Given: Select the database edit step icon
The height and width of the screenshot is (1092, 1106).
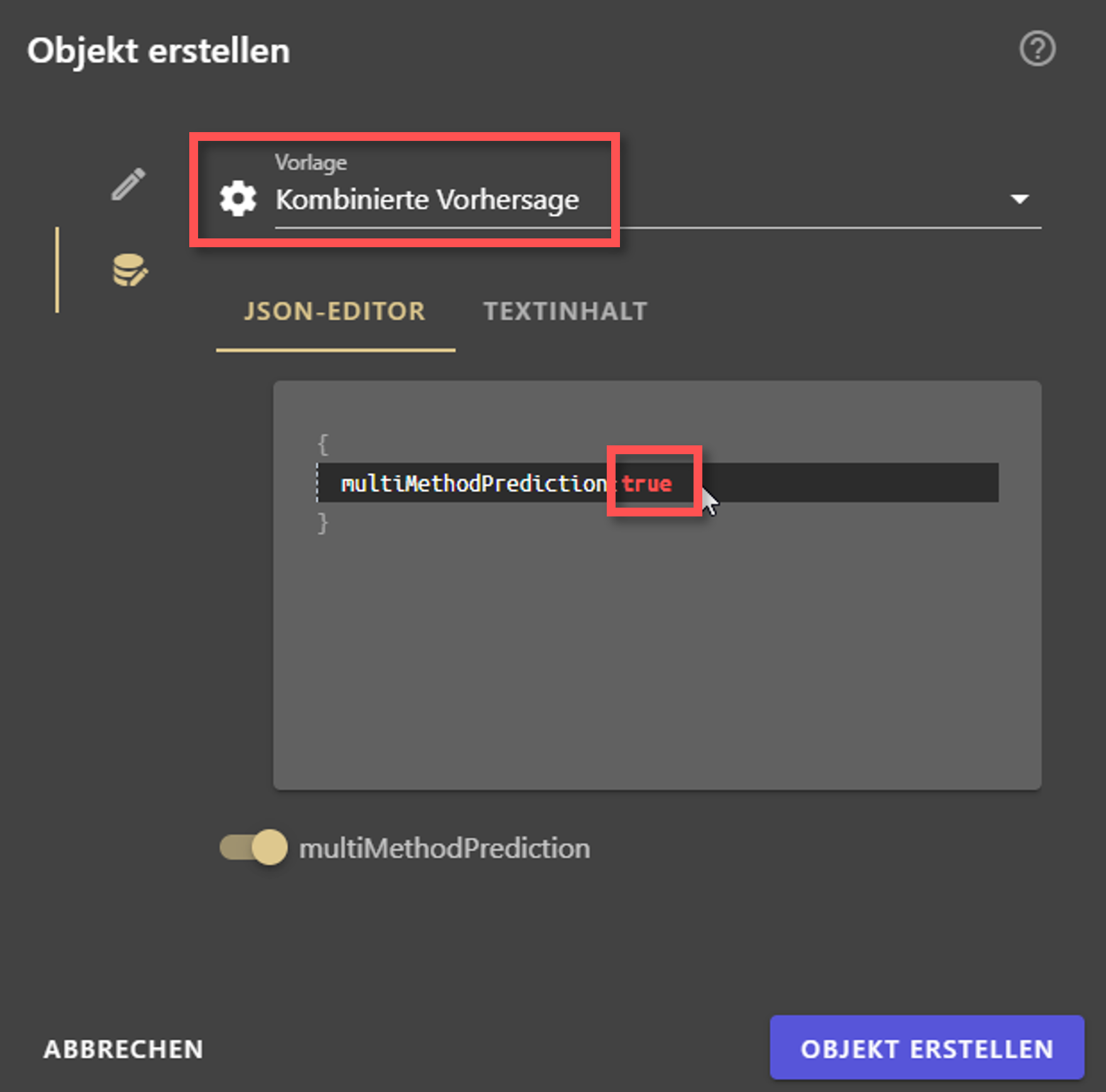Looking at the screenshot, I should pyautogui.click(x=130, y=270).
